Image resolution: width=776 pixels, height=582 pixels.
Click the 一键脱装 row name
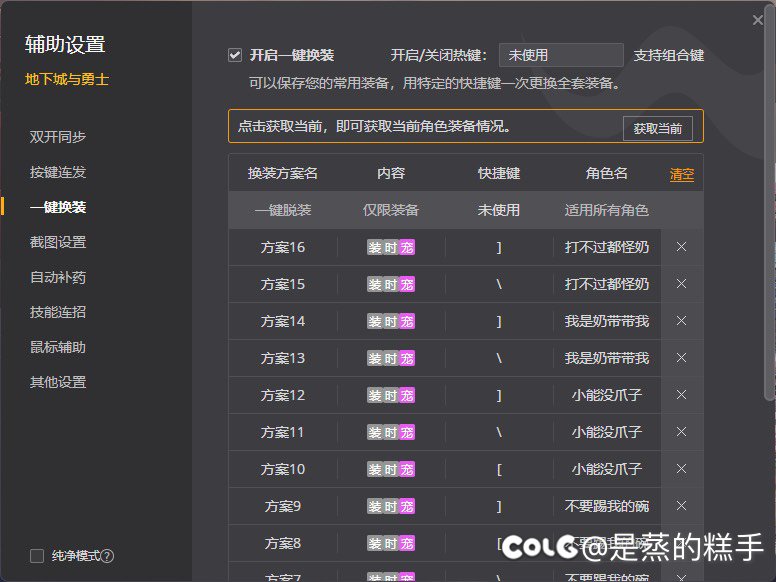coord(283,210)
